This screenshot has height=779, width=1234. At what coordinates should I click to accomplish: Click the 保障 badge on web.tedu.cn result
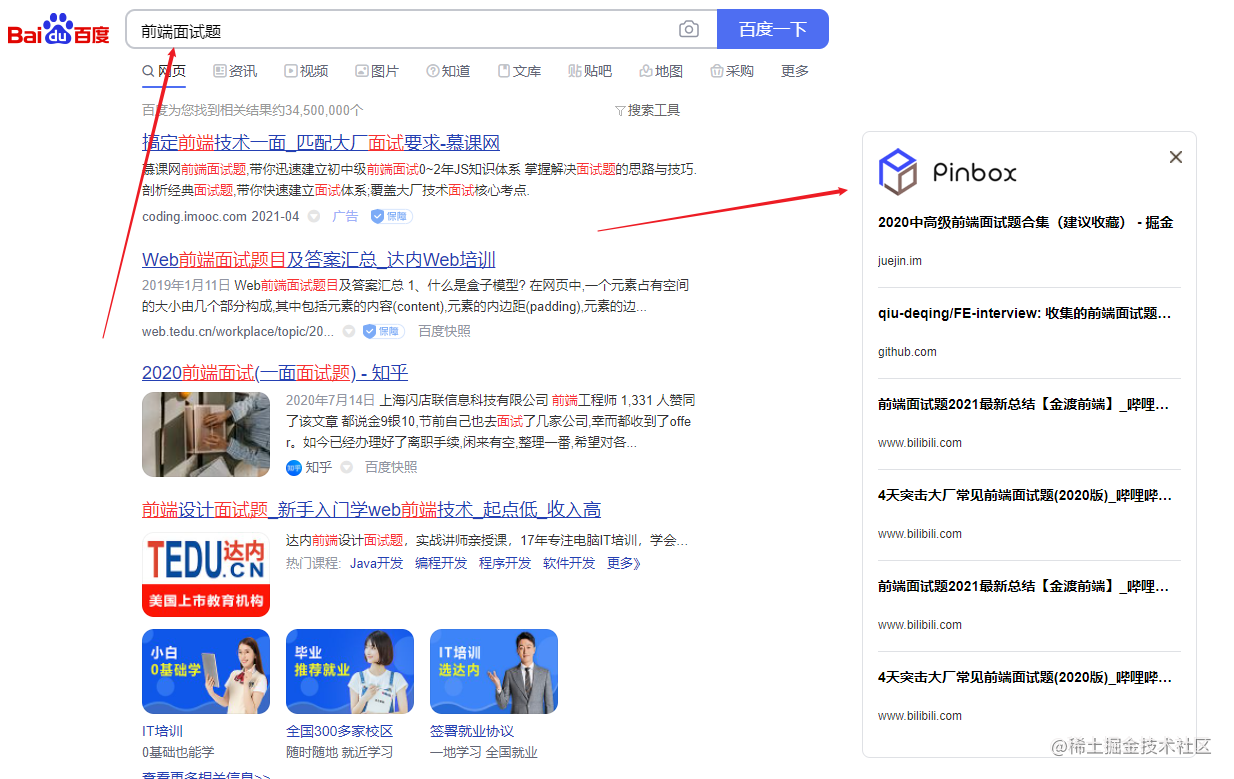pyautogui.click(x=384, y=331)
